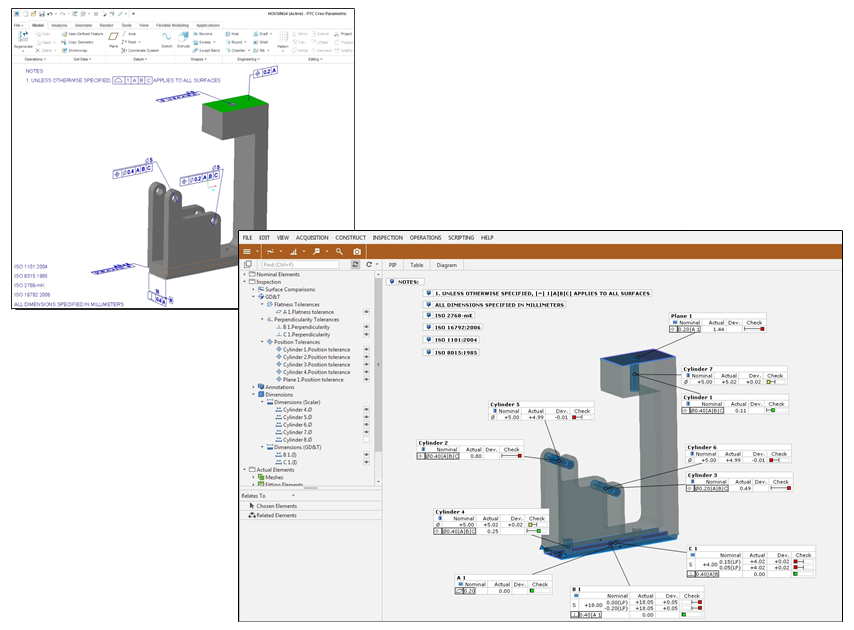Click the hamburger menu icon in the inspection toolbar
The height and width of the screenshot is (630, 854).
247,252
